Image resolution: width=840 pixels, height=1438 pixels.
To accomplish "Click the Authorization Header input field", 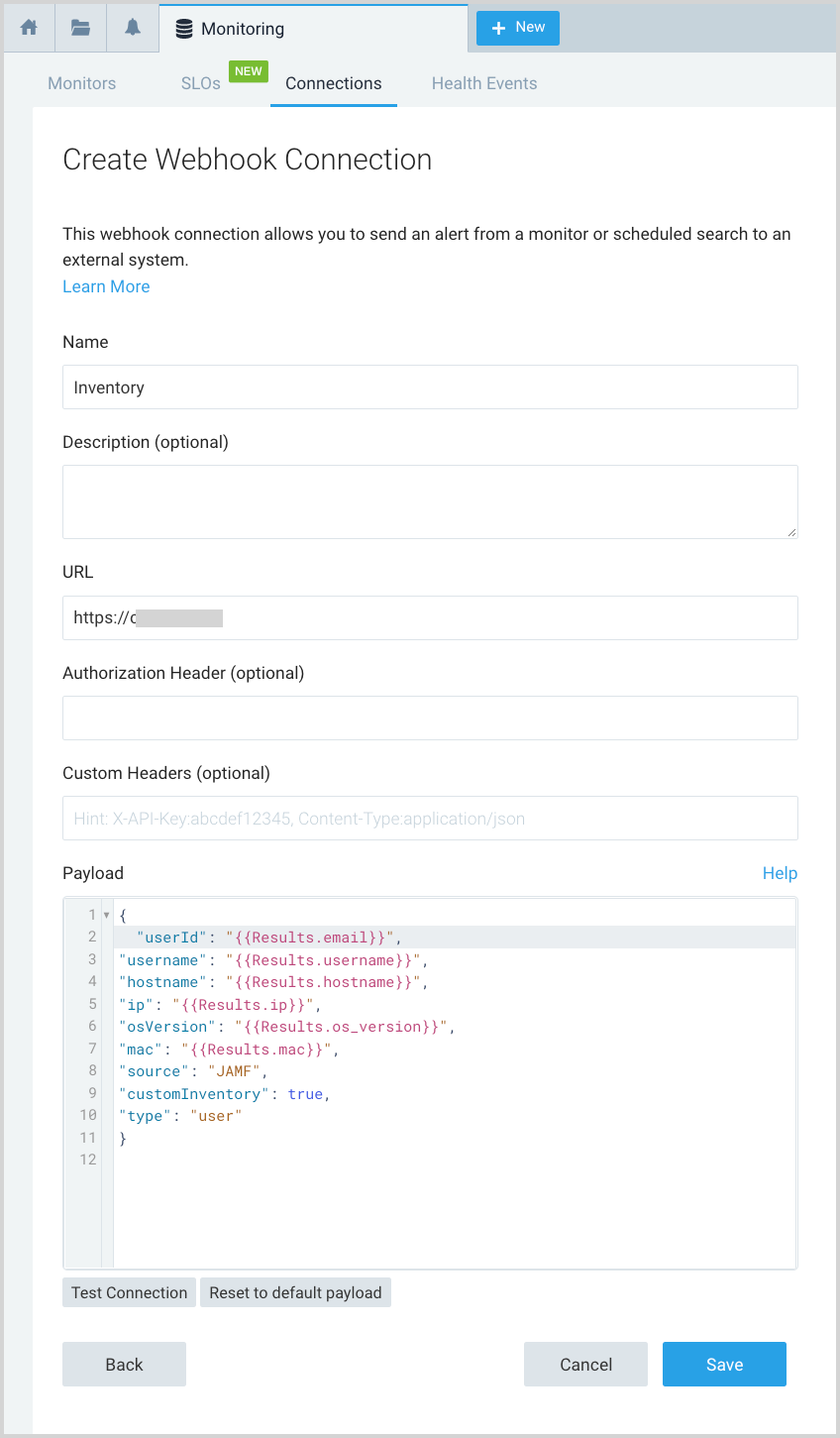I will tap(430, 718).
